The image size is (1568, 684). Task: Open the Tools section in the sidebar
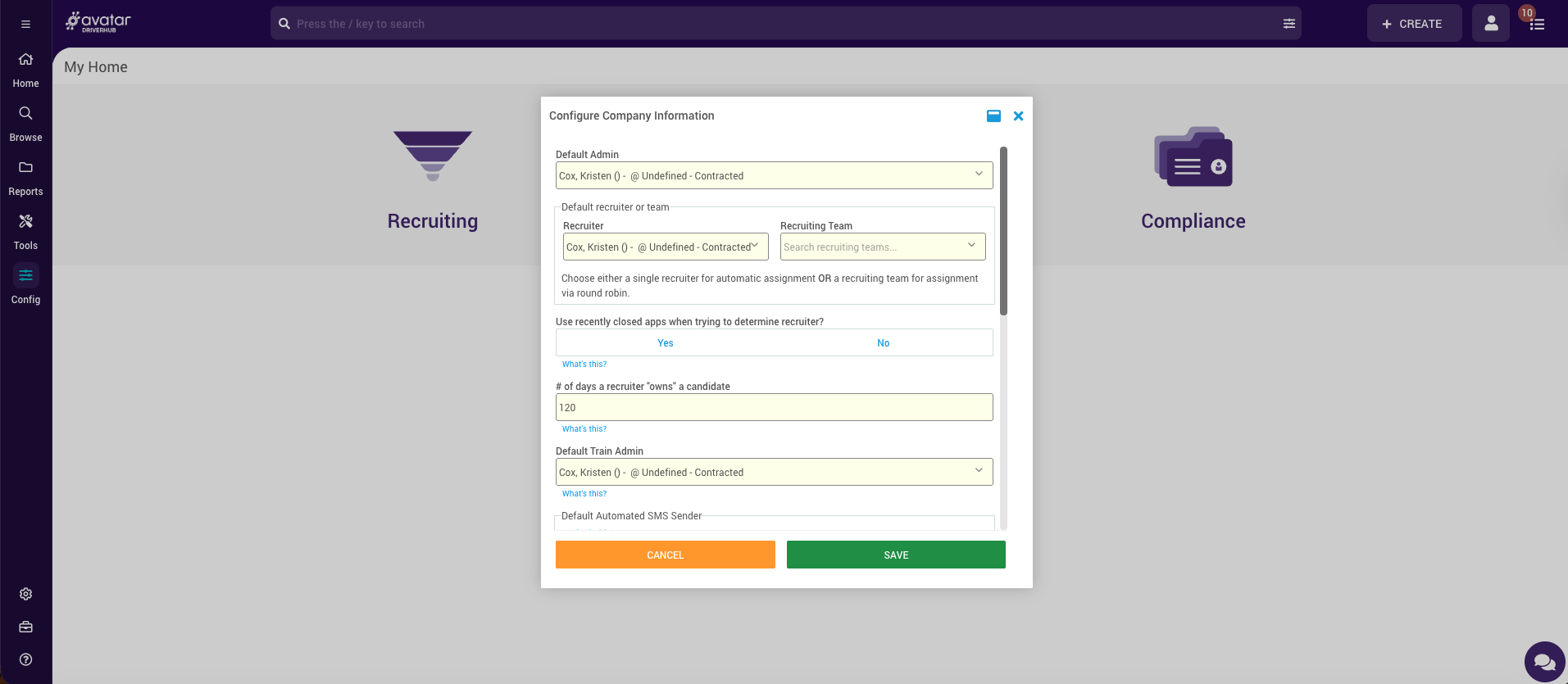point(25,230)
